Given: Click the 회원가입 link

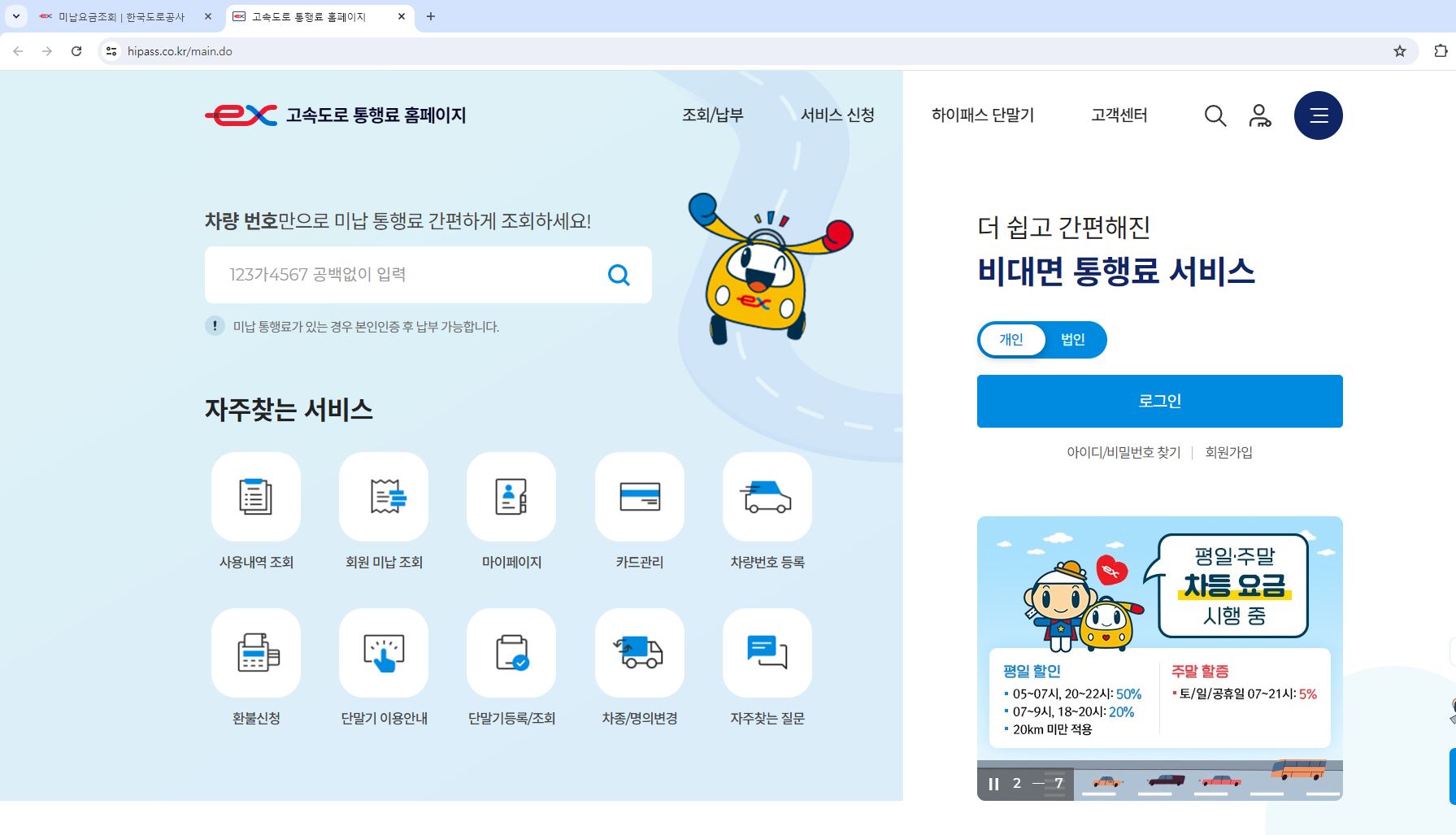Looking at the screenshot, I should pos(1228,452).
